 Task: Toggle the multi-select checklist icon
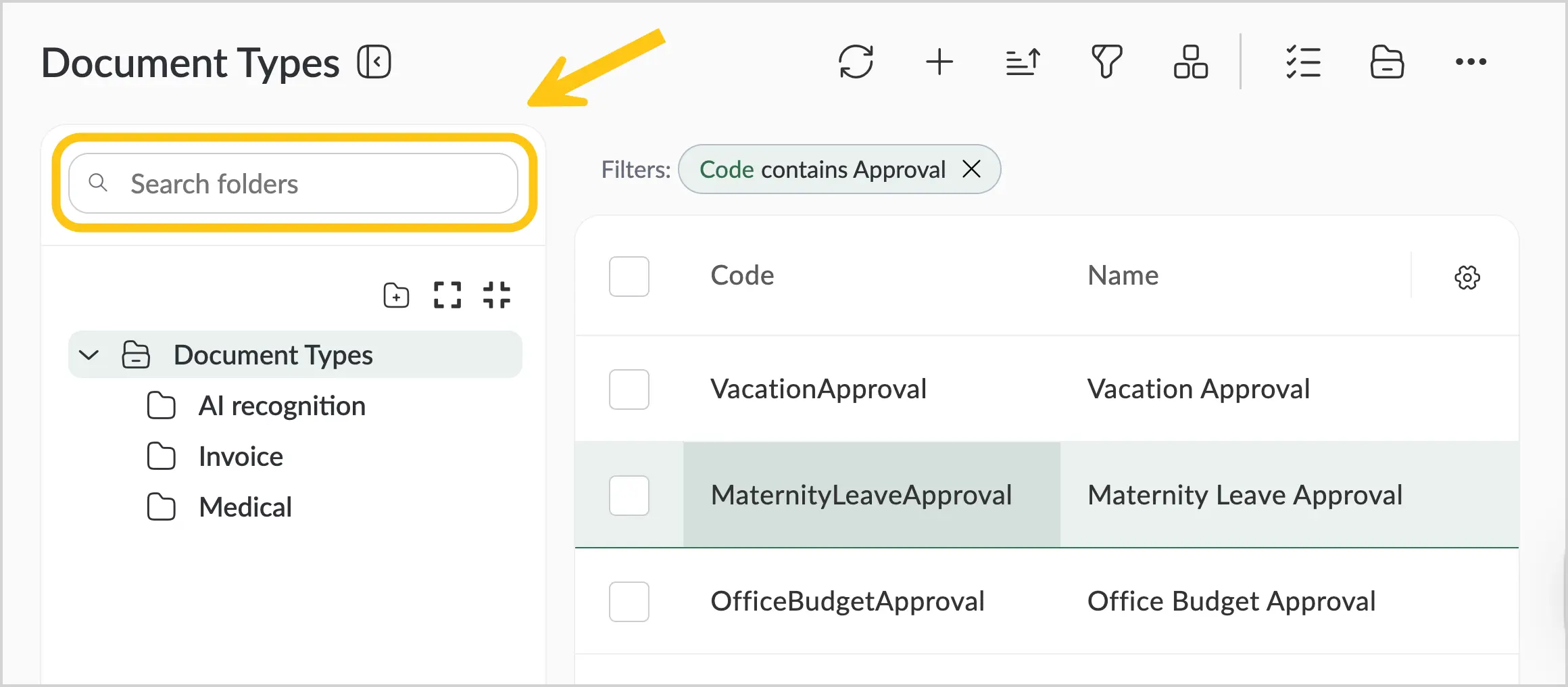click(x=1303, y=62)
